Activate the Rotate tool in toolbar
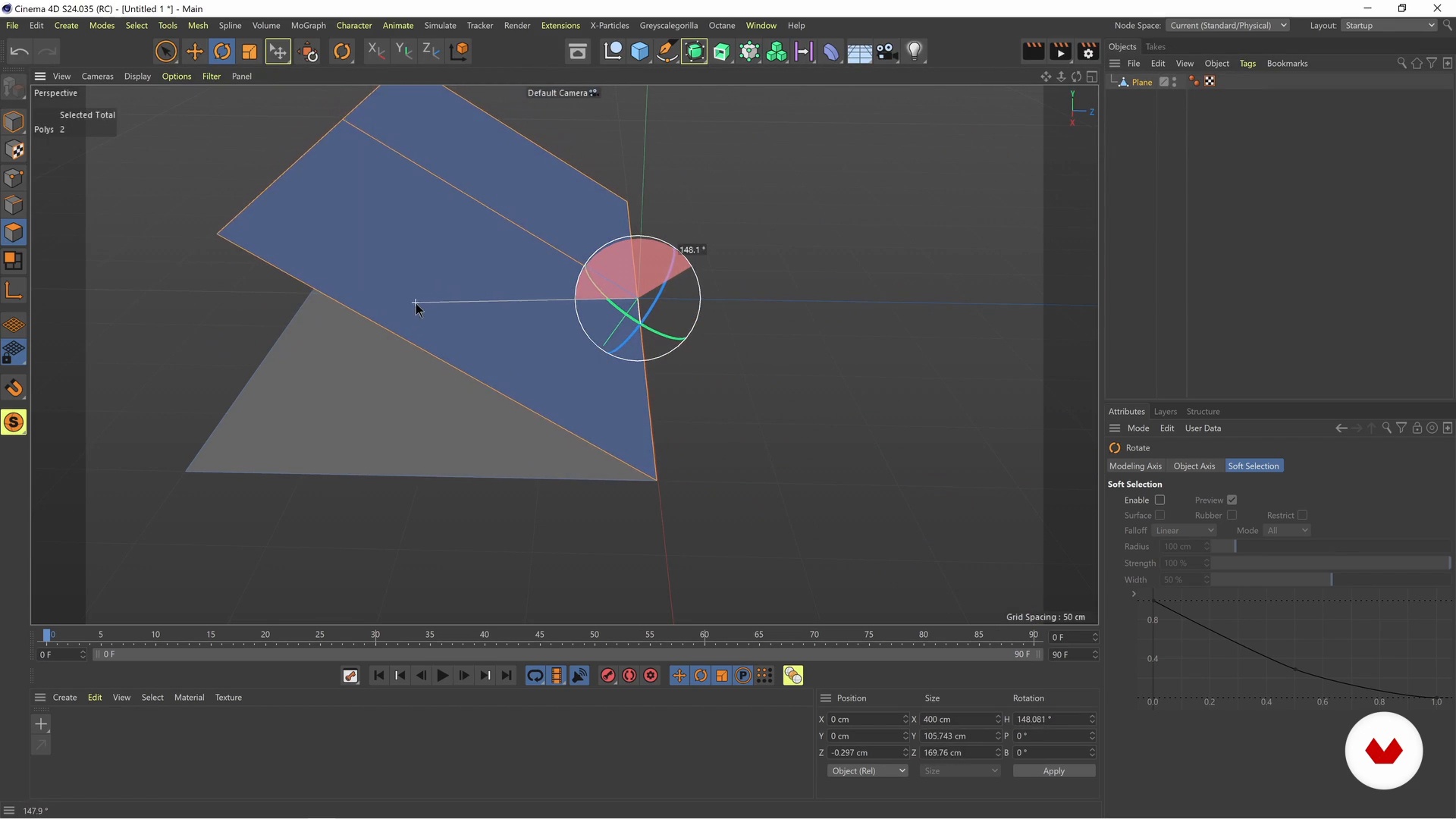Viewport: 1456px width, 819px height. point(222,52)
